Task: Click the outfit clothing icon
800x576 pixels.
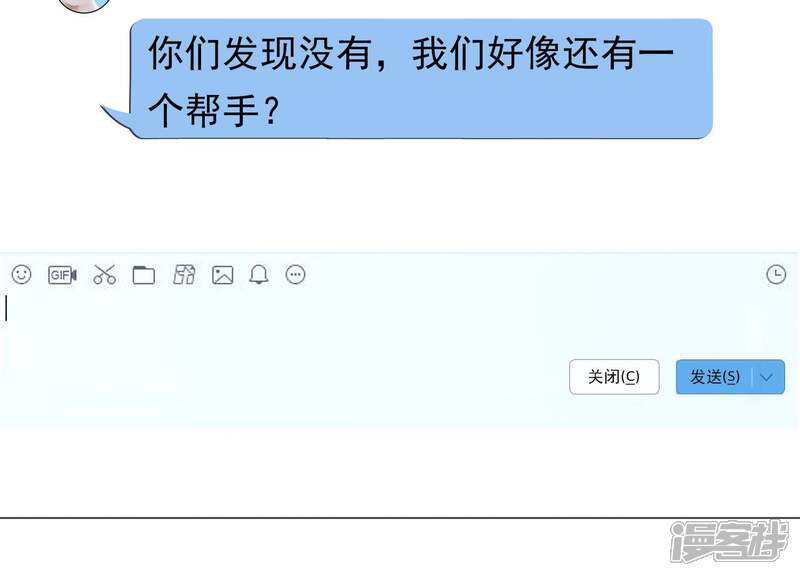Action: pos(184,274)
